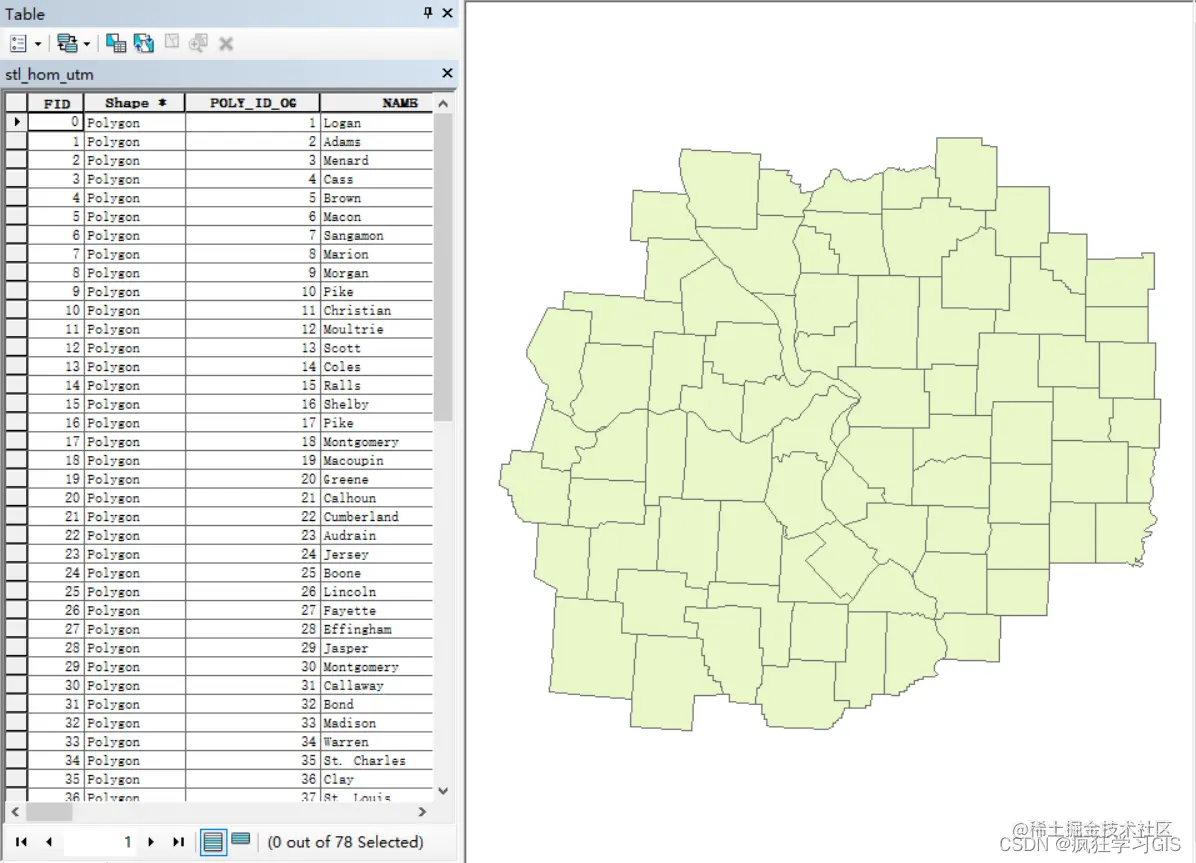Click the name cell 'Madison'
Image resolution: width=1196 pixels, height=863 pixels.
376,723
